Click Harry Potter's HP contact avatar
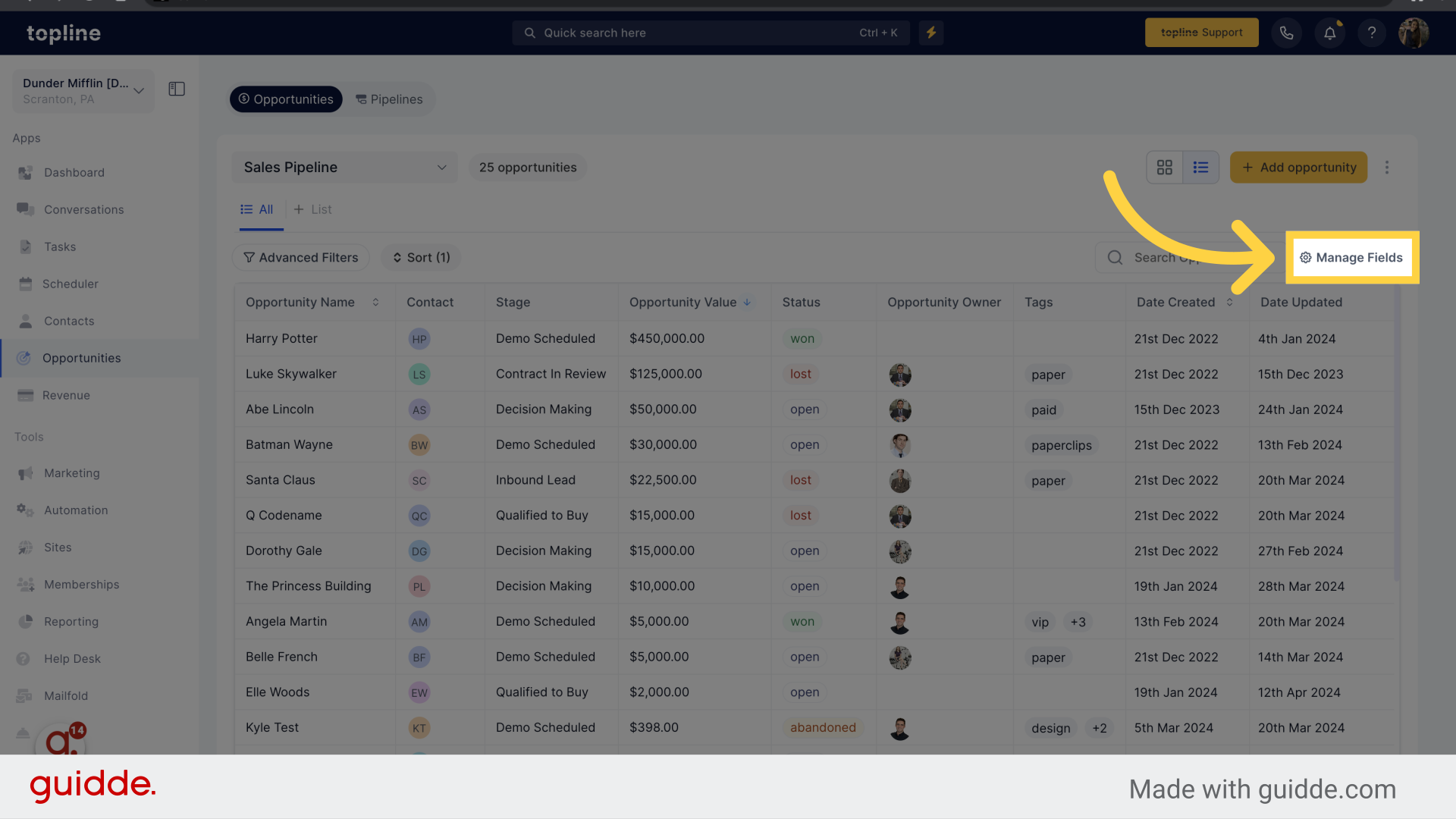The image size is (1456, 819). (419, 339)
